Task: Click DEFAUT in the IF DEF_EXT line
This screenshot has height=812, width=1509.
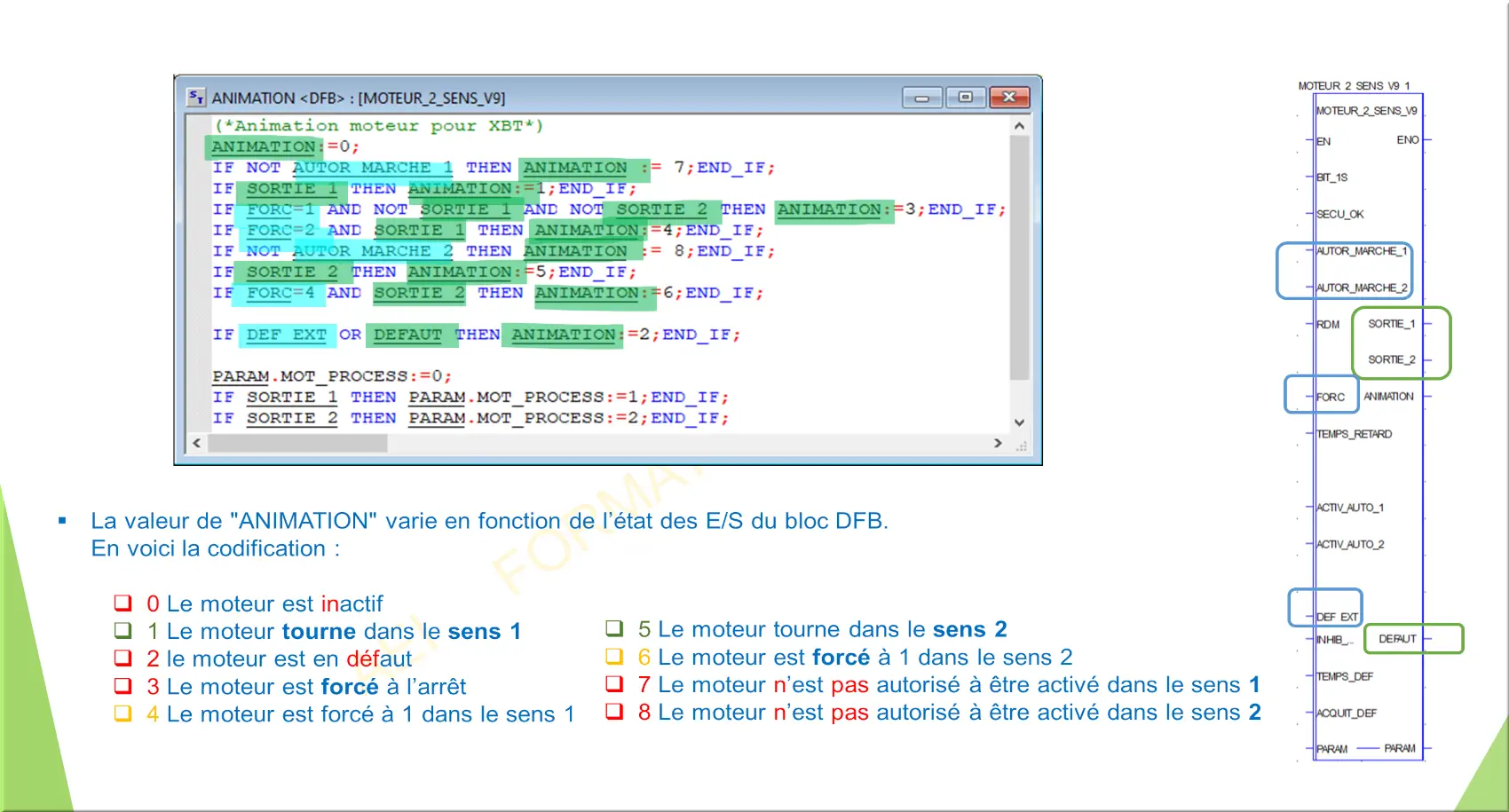Action: 407,335
